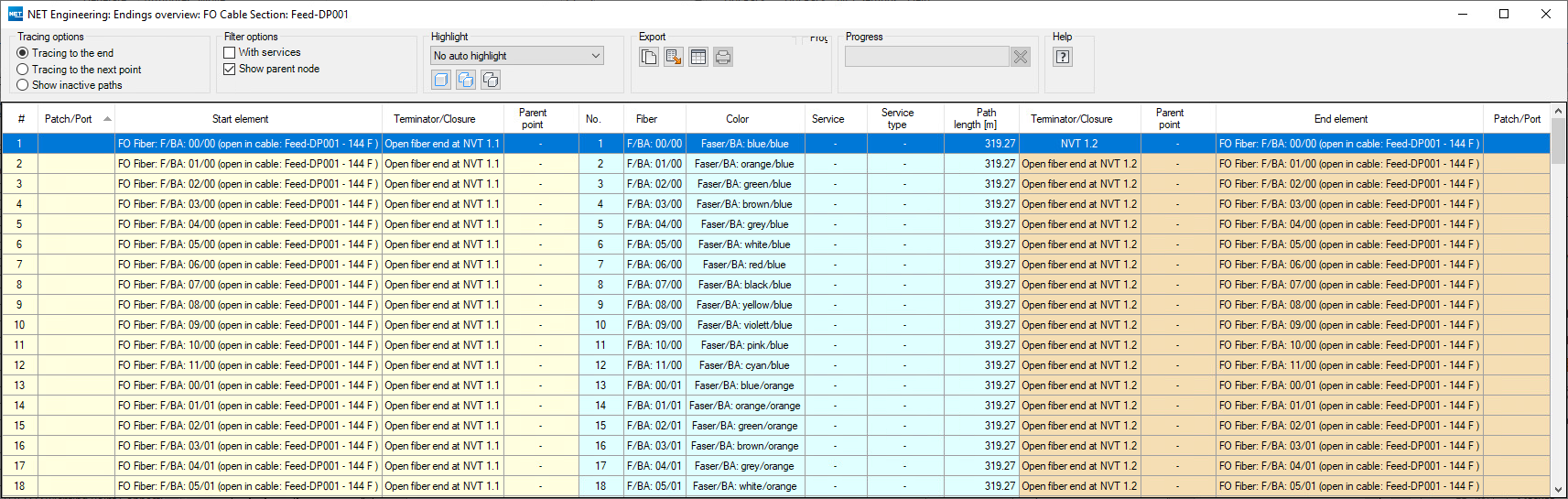Click the 'Color' column header
1568x499 pixels.
(x=737, y=119)
